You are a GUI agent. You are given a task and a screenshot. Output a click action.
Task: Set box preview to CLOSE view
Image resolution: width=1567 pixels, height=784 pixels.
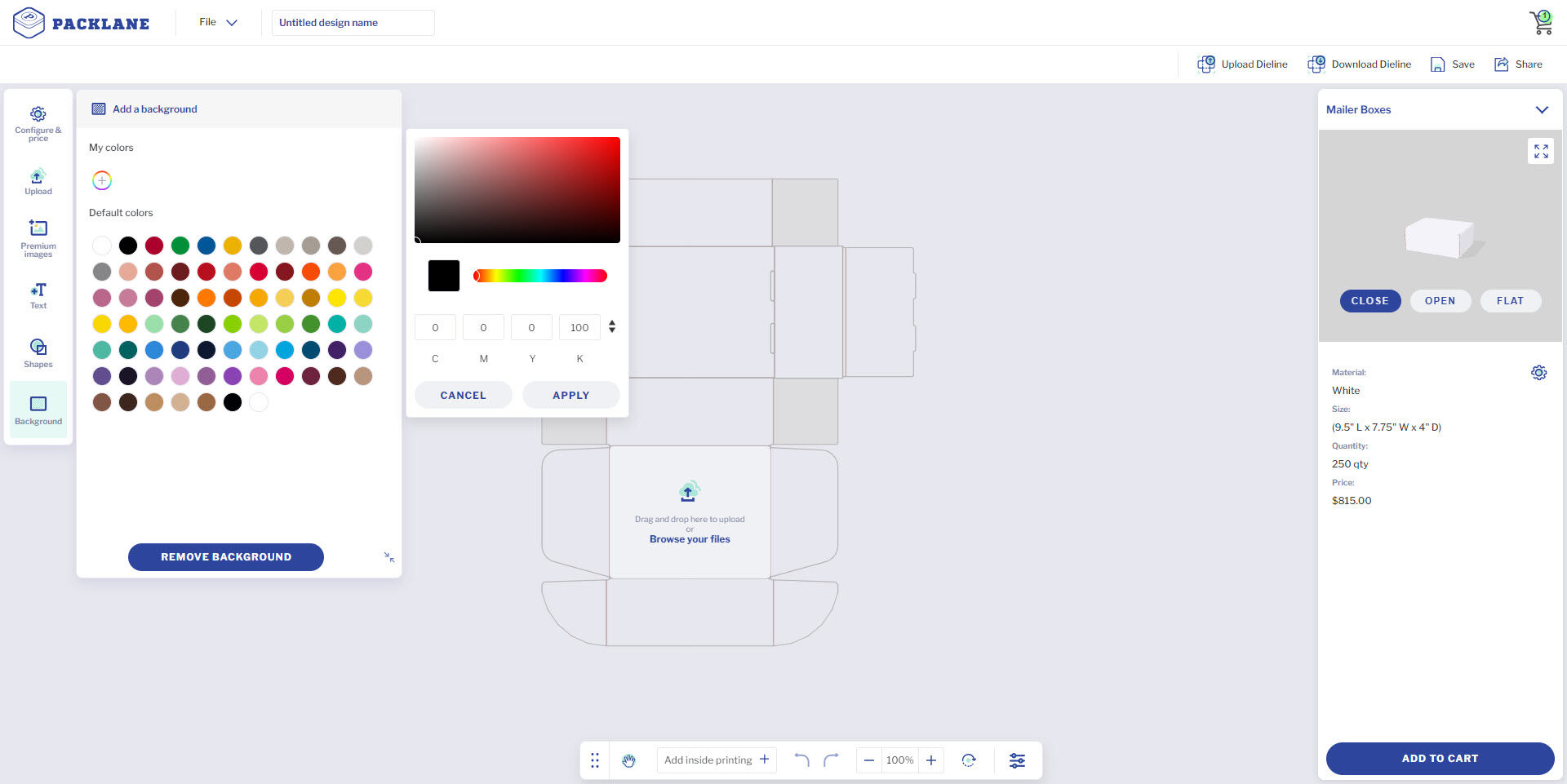click(x=1369, y=301)
